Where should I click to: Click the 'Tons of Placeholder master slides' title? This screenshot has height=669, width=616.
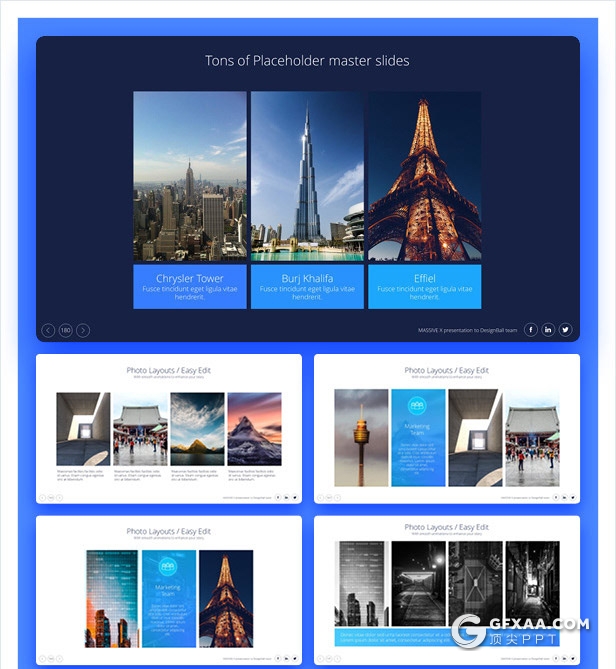pos(307,61)
